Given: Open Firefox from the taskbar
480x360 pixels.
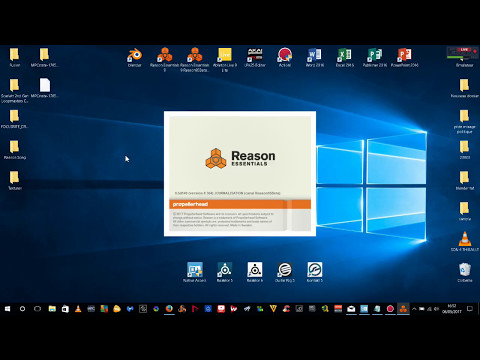Looking at the screenshot, I should pos(169,309).
